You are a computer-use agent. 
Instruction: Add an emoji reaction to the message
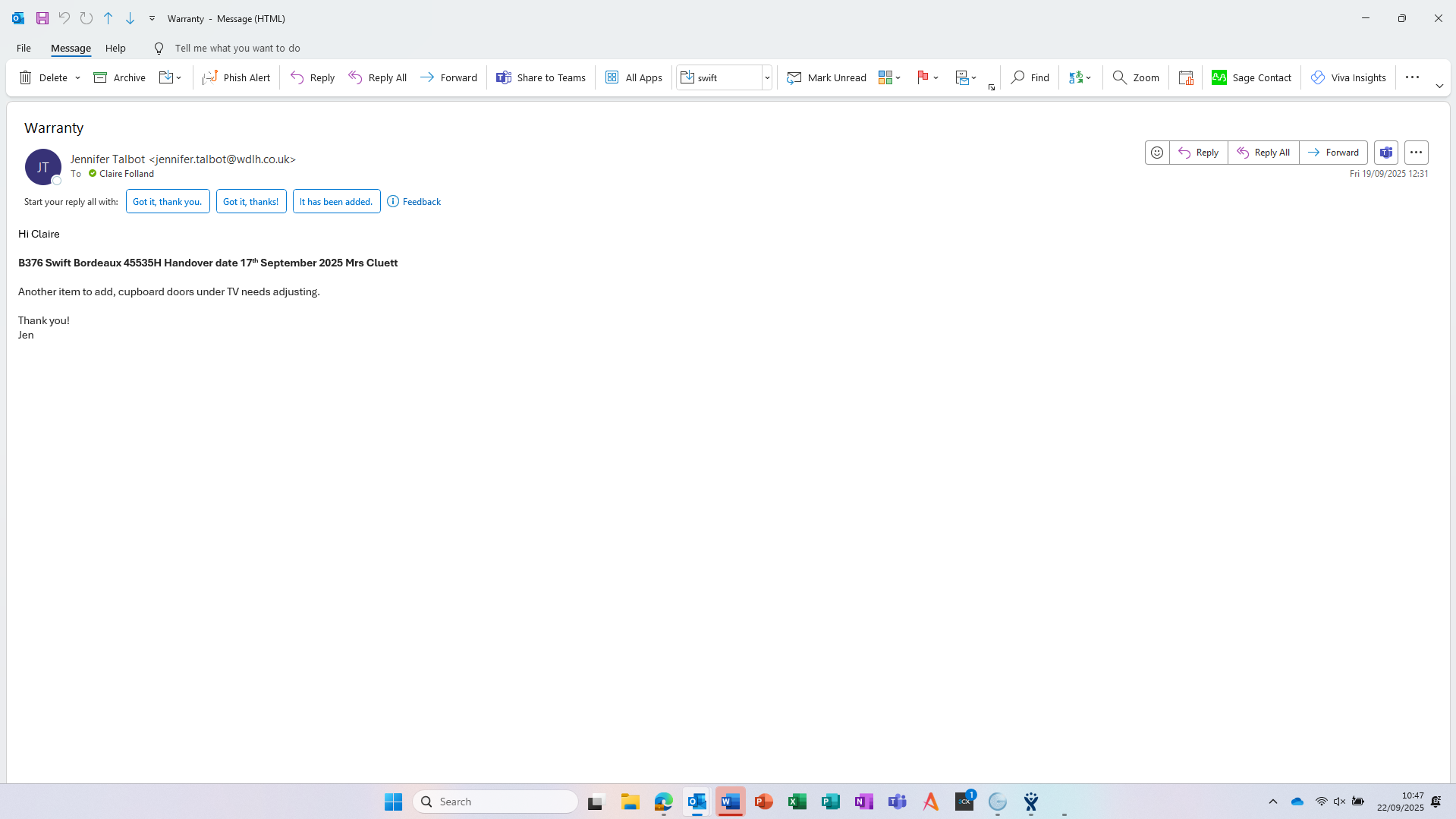point(1156,153)
